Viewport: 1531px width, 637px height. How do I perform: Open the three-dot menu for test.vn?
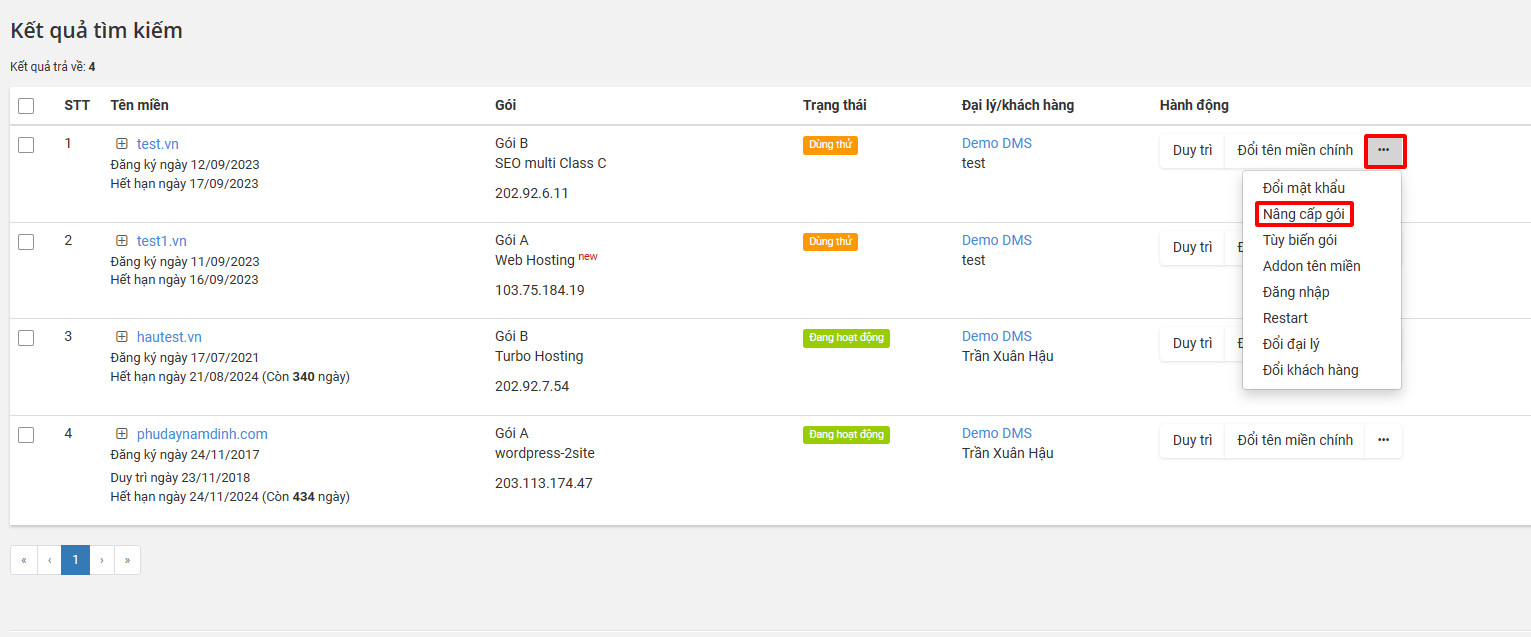click(x=1384, y=151)
